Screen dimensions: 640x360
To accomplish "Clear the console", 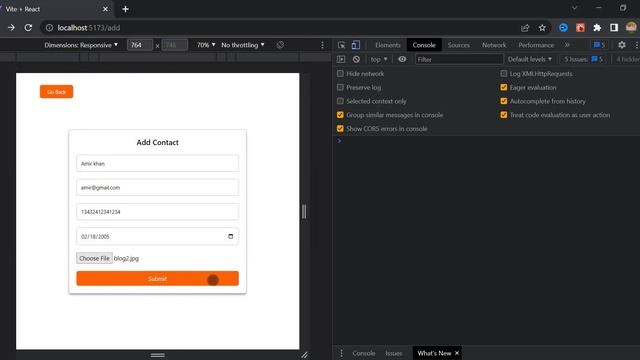I will [356, 59].
